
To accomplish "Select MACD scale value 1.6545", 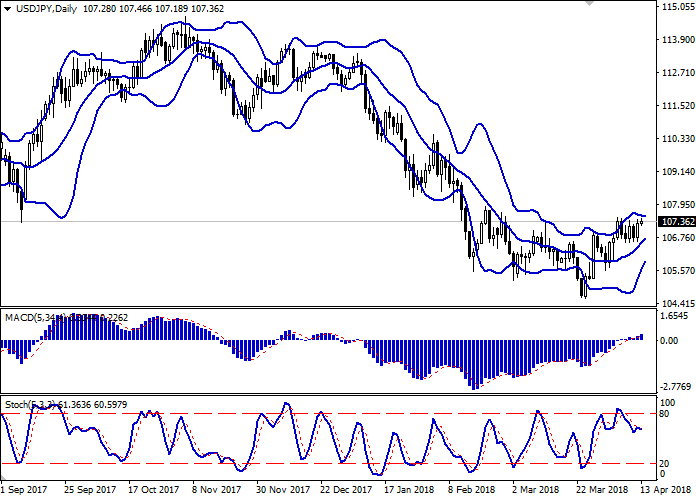I will [x=675, y=316].
